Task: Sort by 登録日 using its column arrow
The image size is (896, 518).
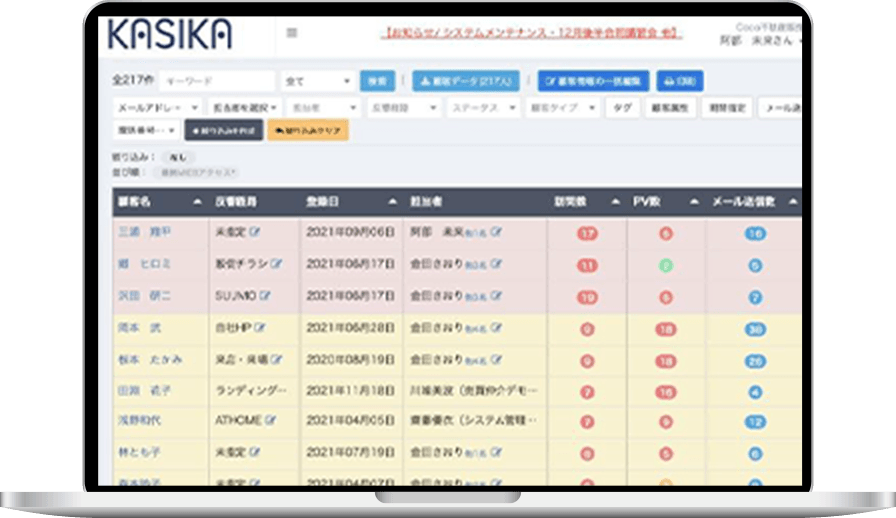Action: 393,202
